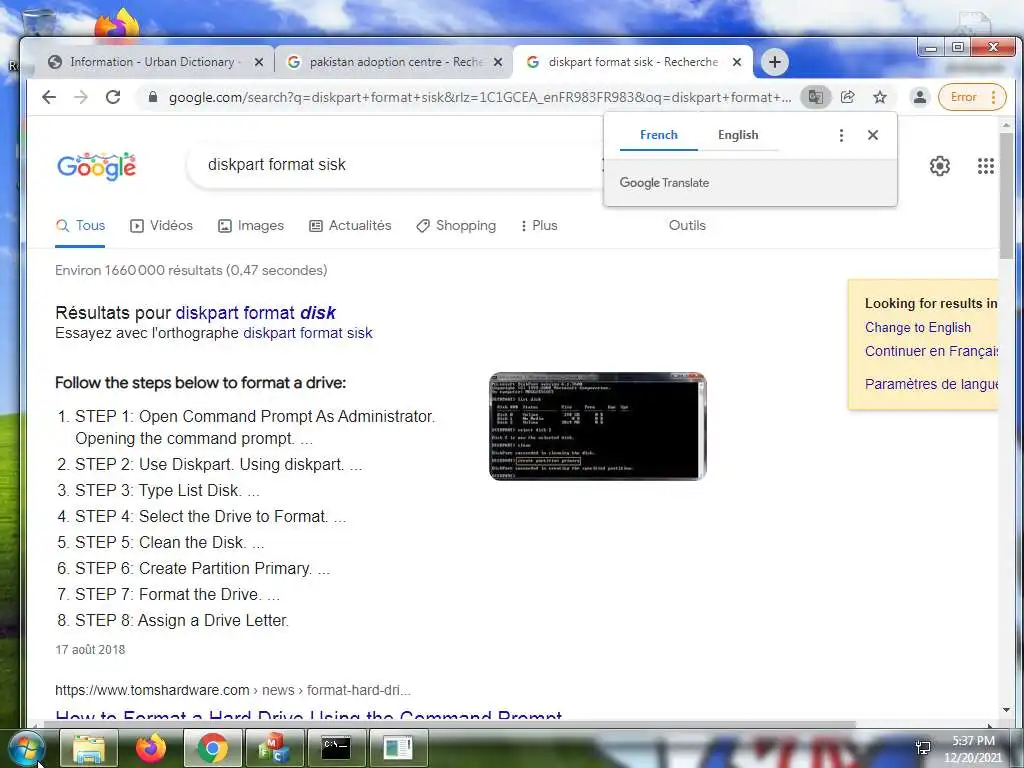
Task: Open the Chrome profile avatar icon
Action: [920, 97]
